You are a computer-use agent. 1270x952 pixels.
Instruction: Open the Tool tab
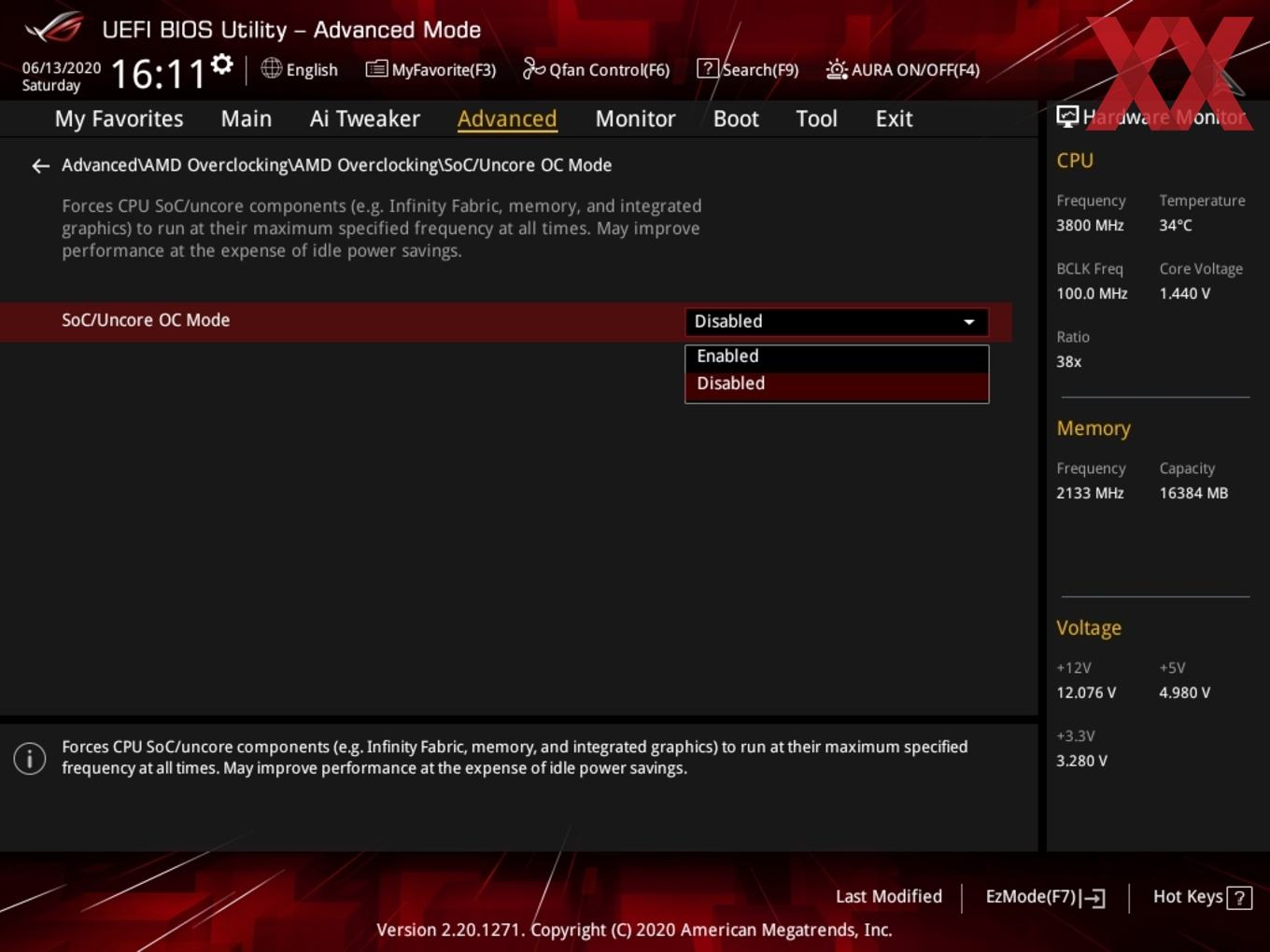pos(816,119)
